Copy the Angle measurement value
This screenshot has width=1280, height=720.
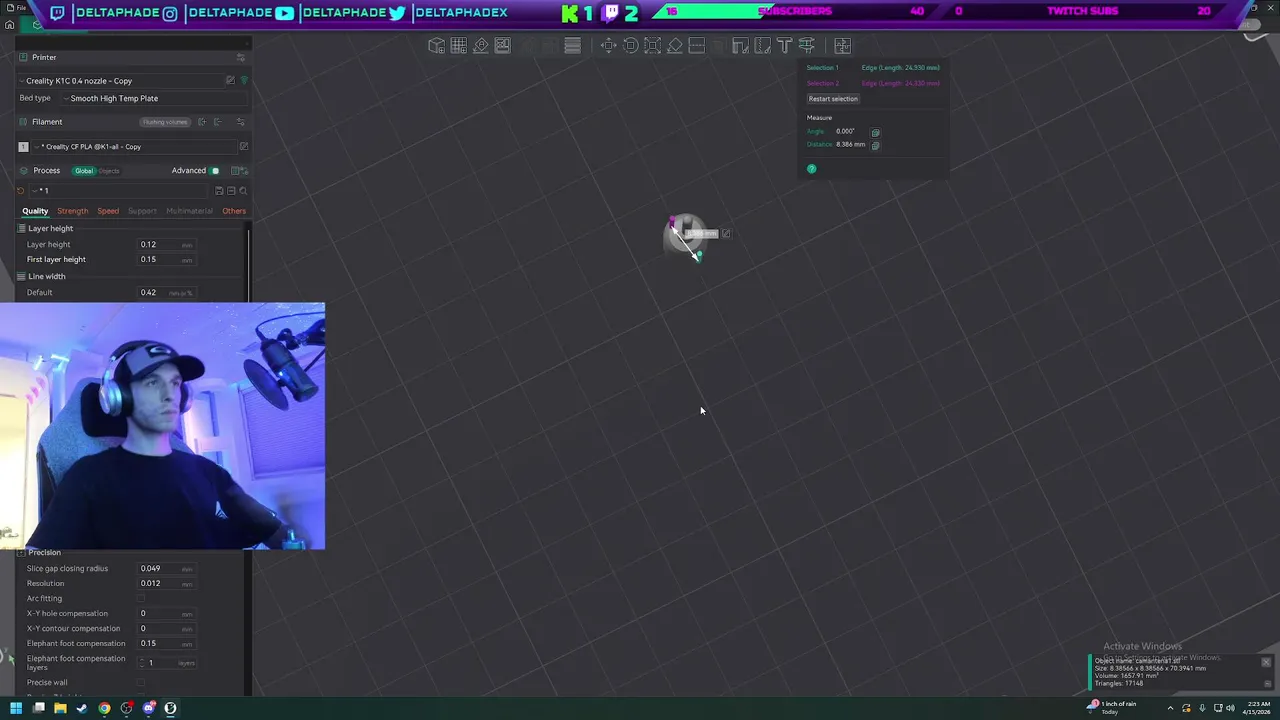click(875, 132)
